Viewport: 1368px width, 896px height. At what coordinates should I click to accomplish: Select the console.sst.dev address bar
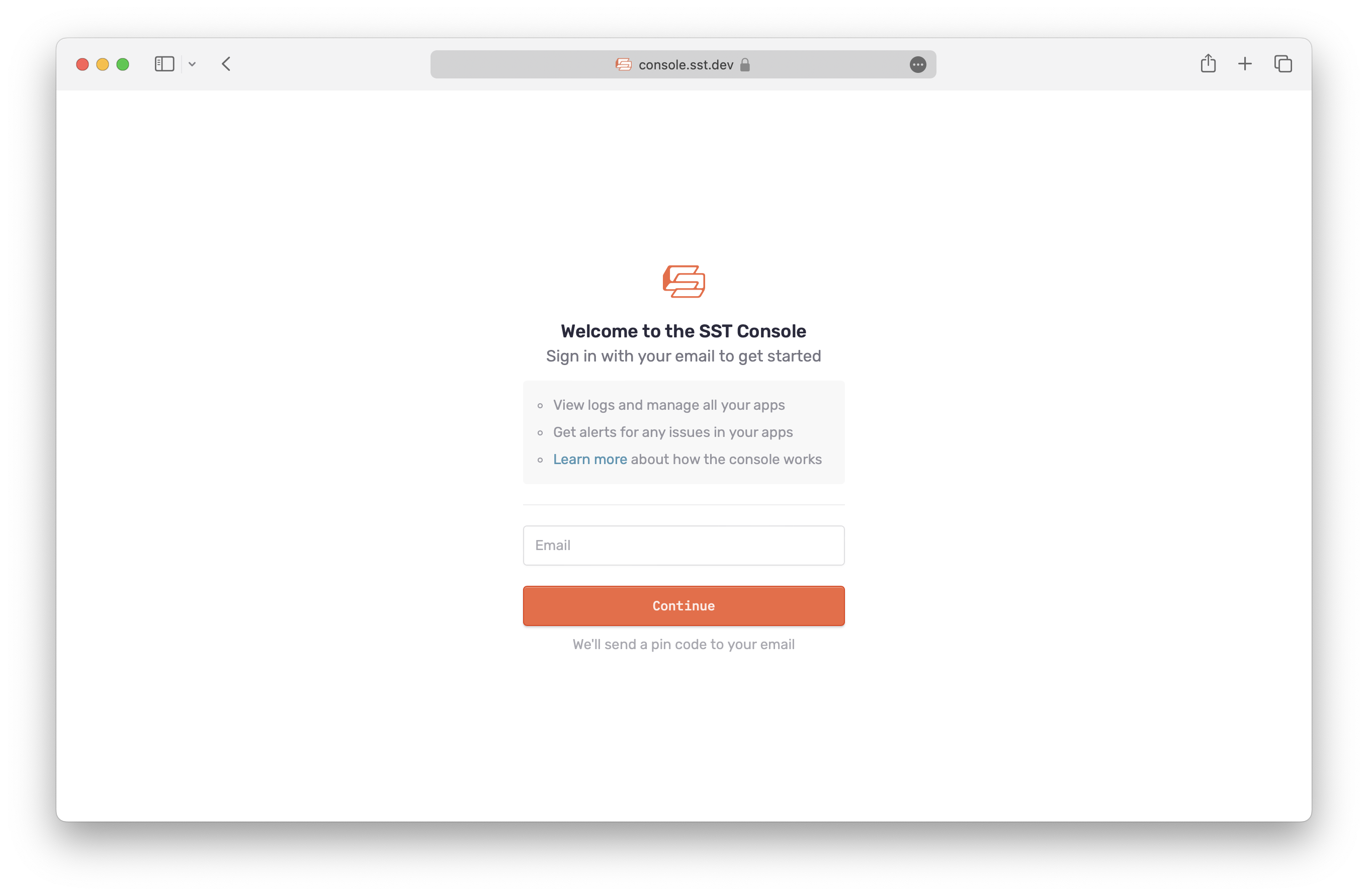[x=683, y=64]
